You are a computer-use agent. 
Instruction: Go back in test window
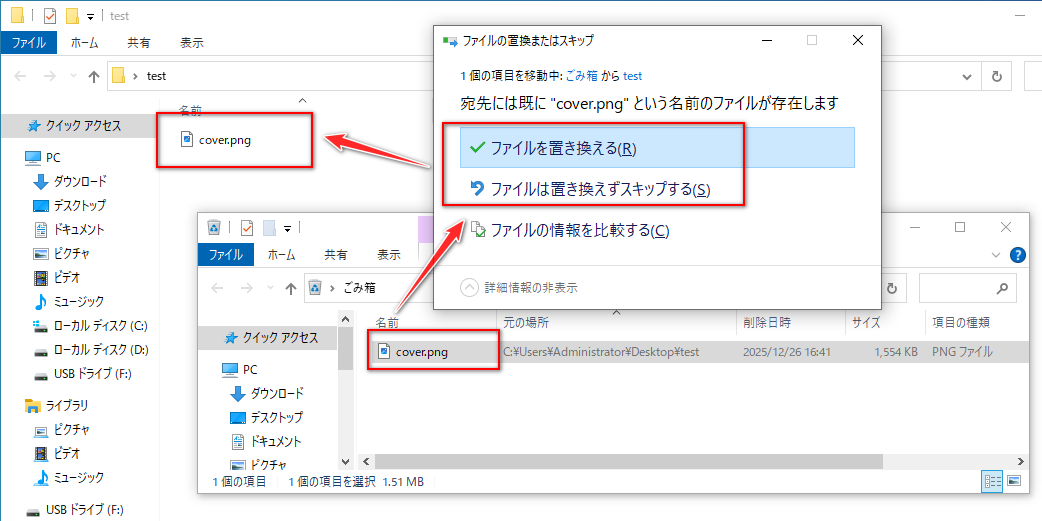pyautogui.click(x=21, y=76)
